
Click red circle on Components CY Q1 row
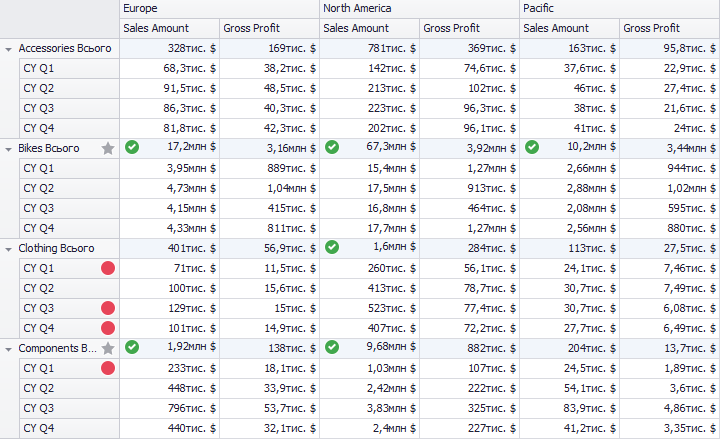click(x=108, y=368)
